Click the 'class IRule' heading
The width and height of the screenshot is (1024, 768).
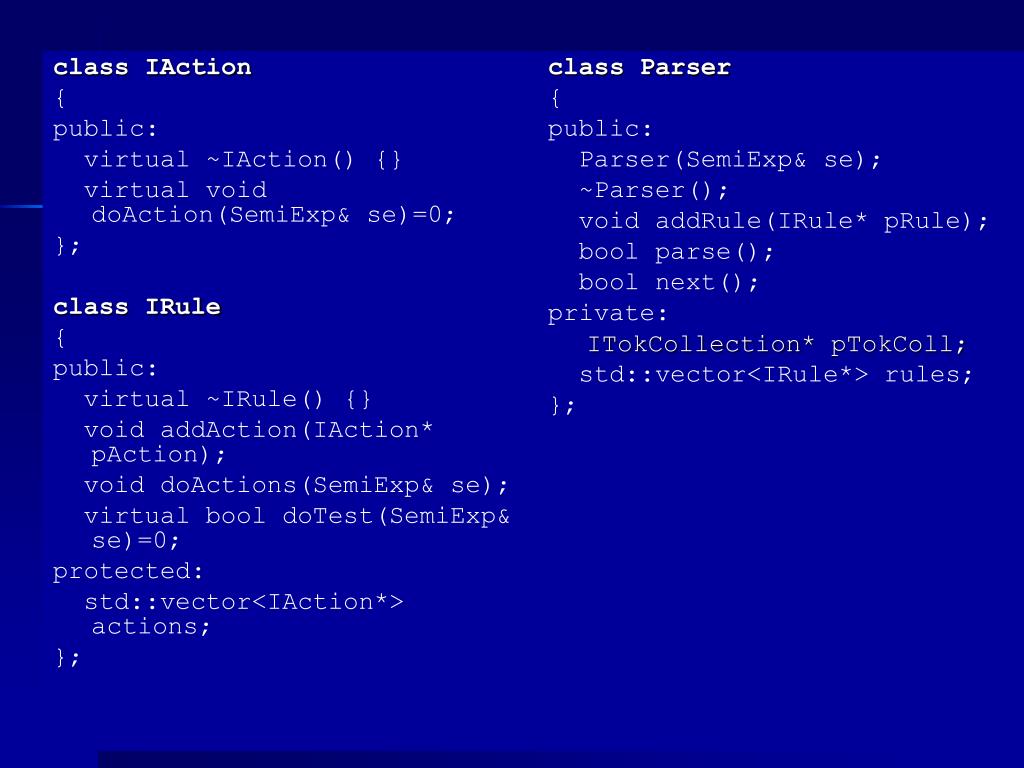pos(137,307)
